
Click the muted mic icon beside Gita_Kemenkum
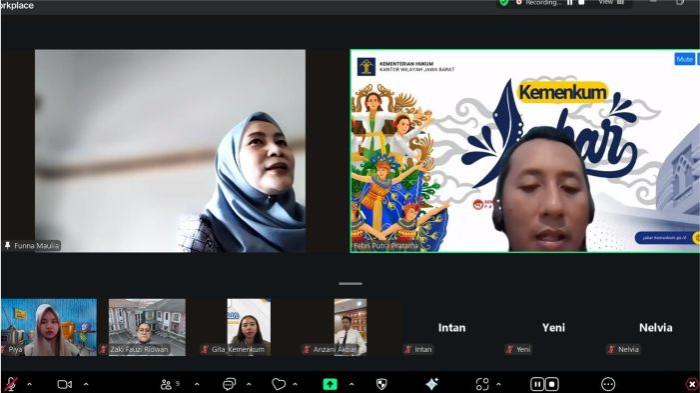205,349
